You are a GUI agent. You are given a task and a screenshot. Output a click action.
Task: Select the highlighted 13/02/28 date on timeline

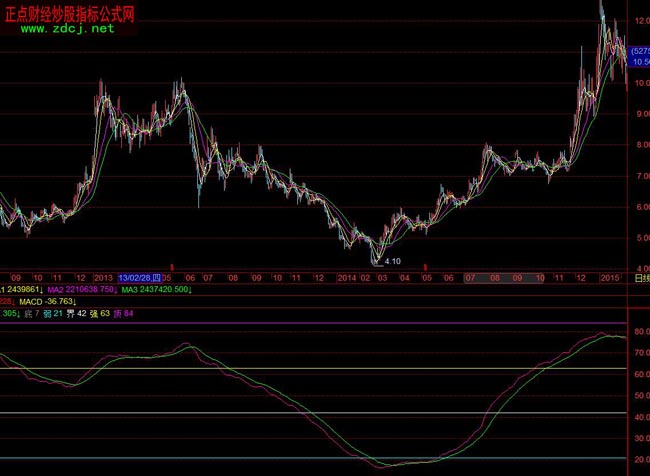pyautogui.click(x=139, y=277)
